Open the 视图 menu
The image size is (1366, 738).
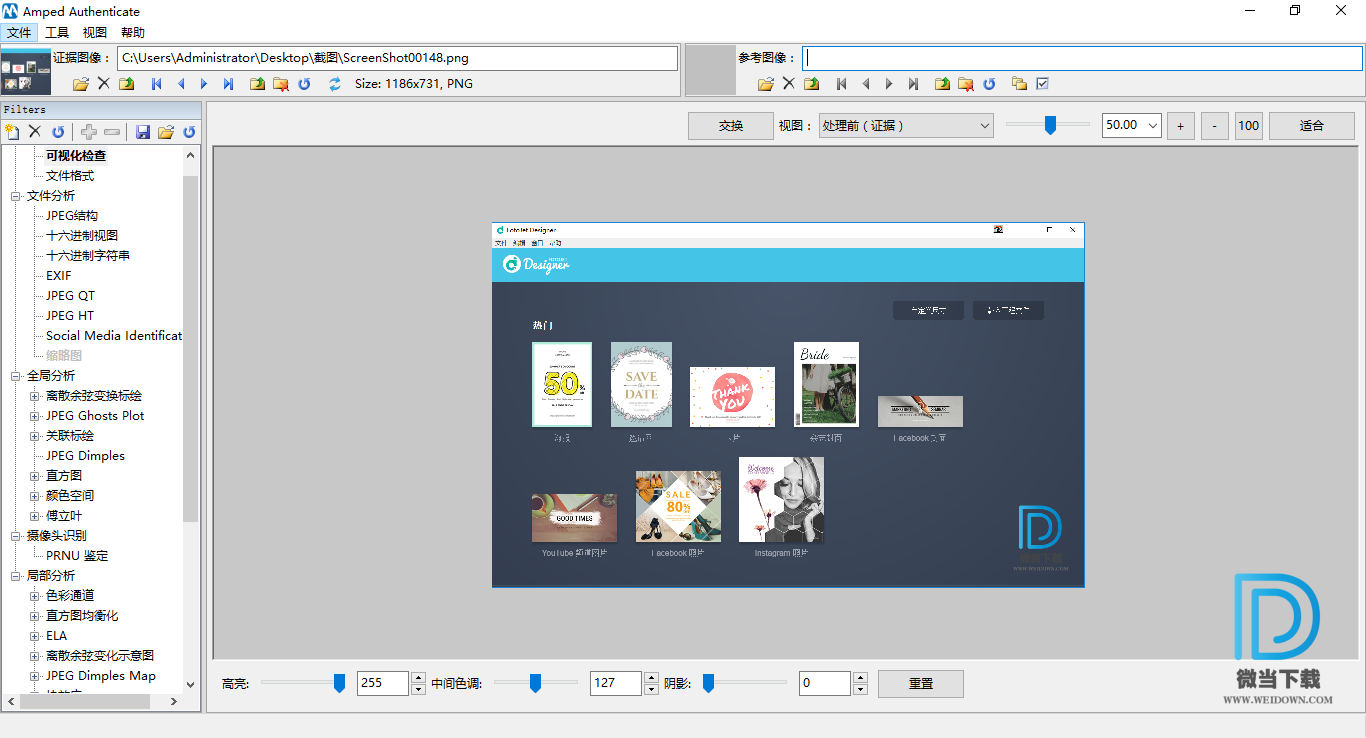pyautogui.click(x=95, y=33)
